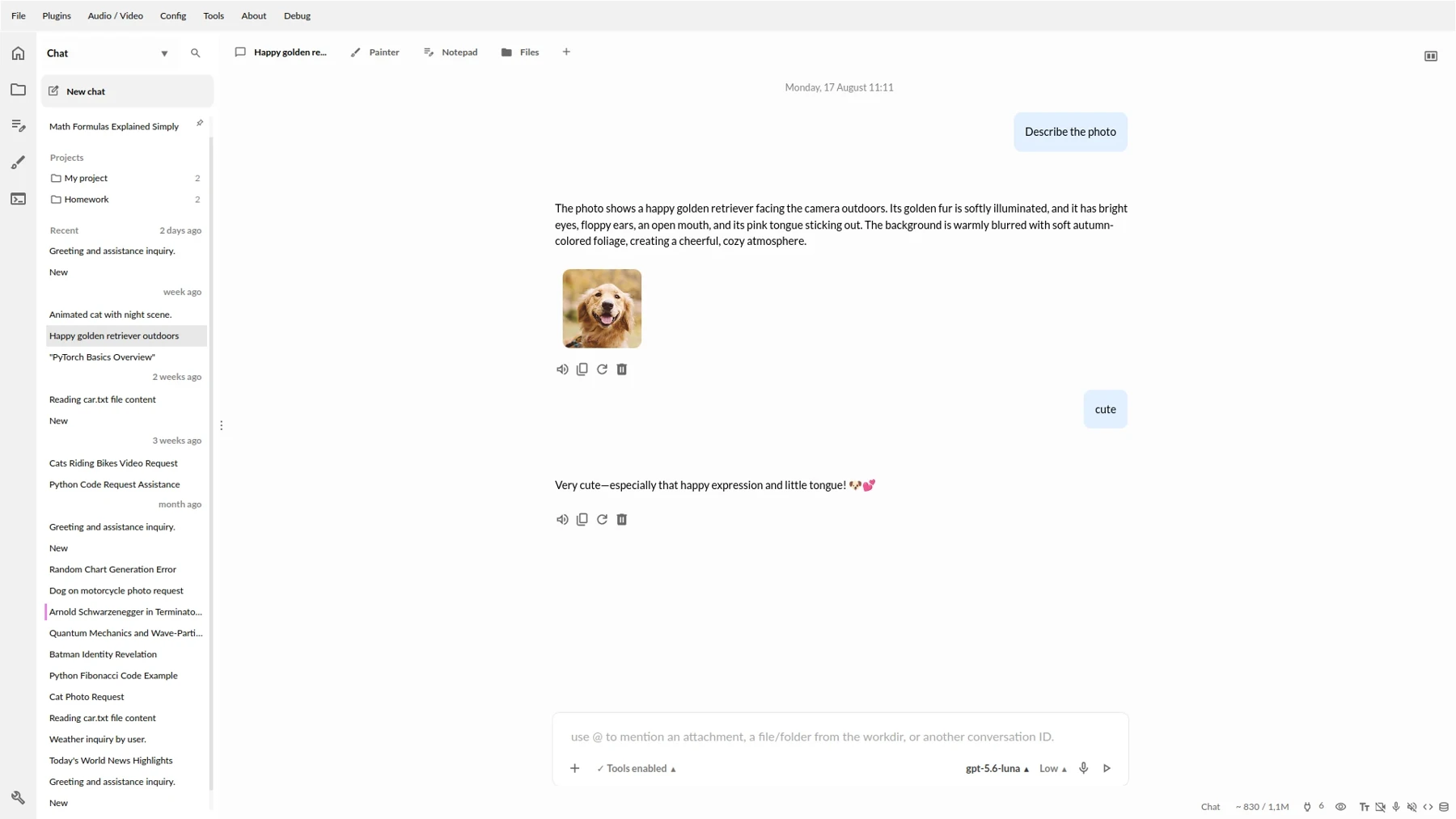
Task: Open the Plugins menu
Action: pos(57,15)
